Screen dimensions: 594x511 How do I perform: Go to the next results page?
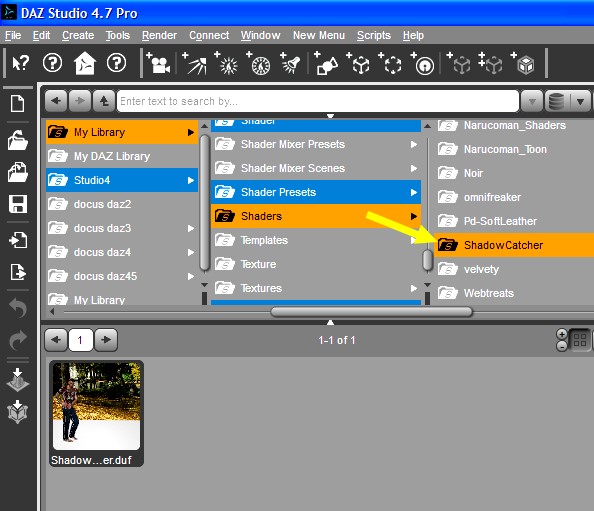pyautogui.click(x=106, y=340)
